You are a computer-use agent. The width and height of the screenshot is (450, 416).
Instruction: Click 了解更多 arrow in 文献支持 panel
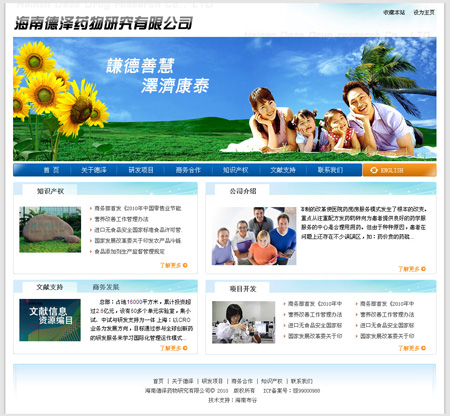(185, 348)
